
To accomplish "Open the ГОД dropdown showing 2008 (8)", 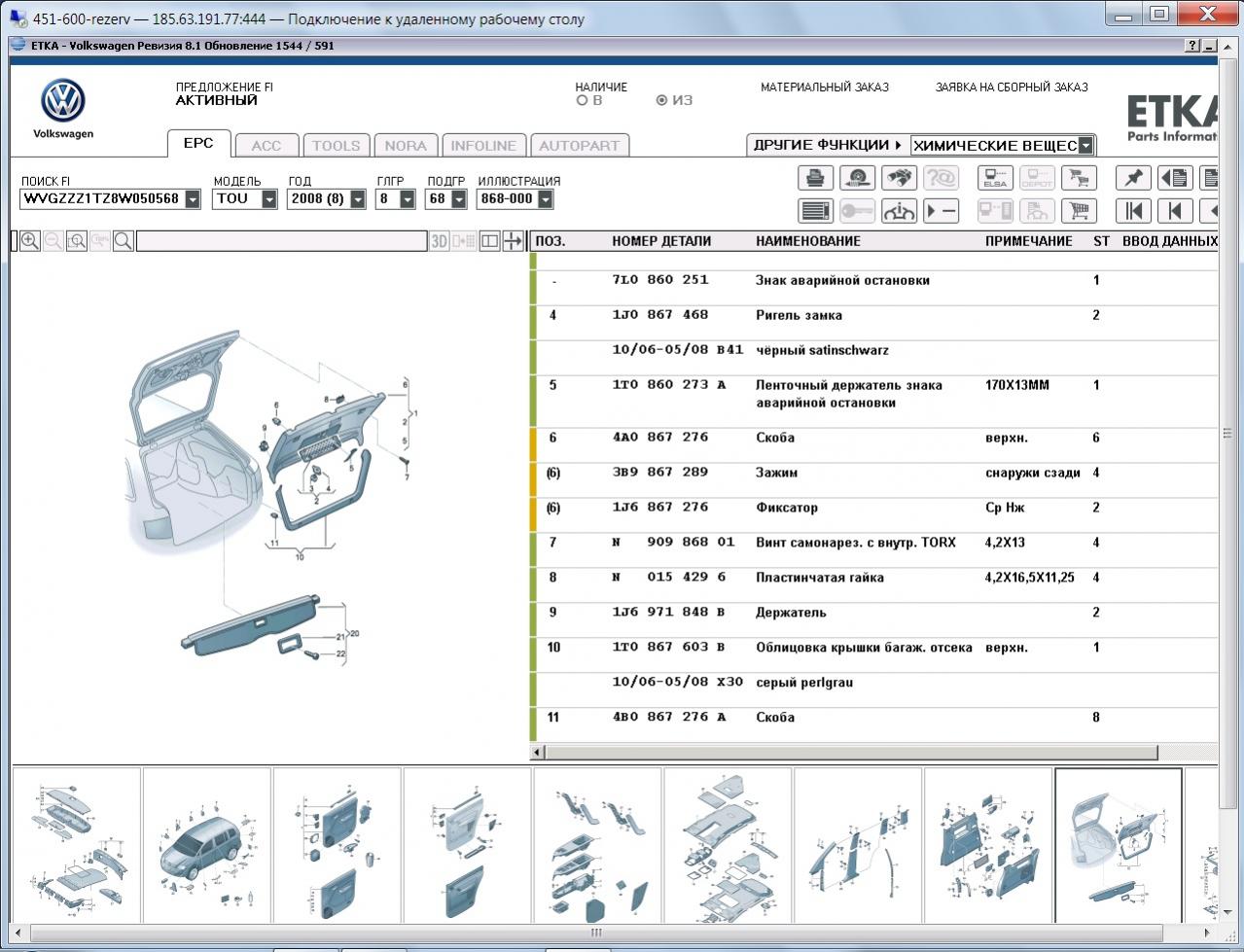I will pyautogui.click(x=358, y=199).
